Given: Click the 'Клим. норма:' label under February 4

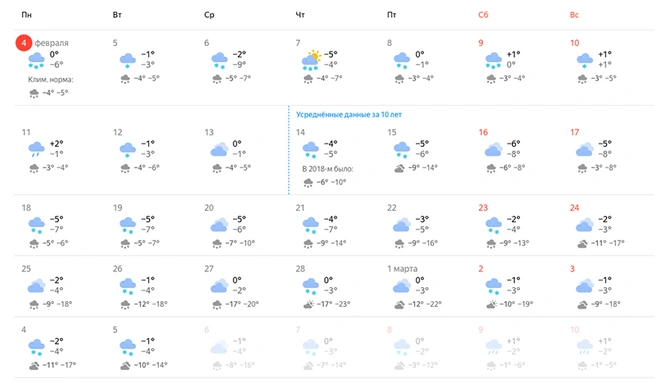Looking at the screenshot, I should click(50, 79).
